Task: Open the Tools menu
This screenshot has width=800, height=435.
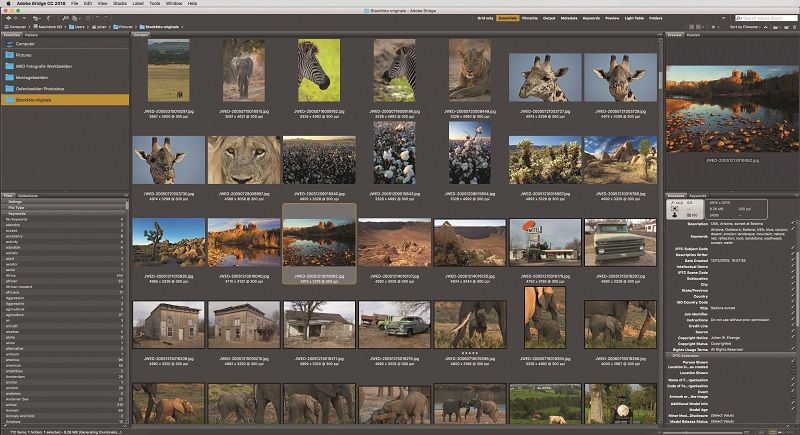Action: tap(155, 3)
